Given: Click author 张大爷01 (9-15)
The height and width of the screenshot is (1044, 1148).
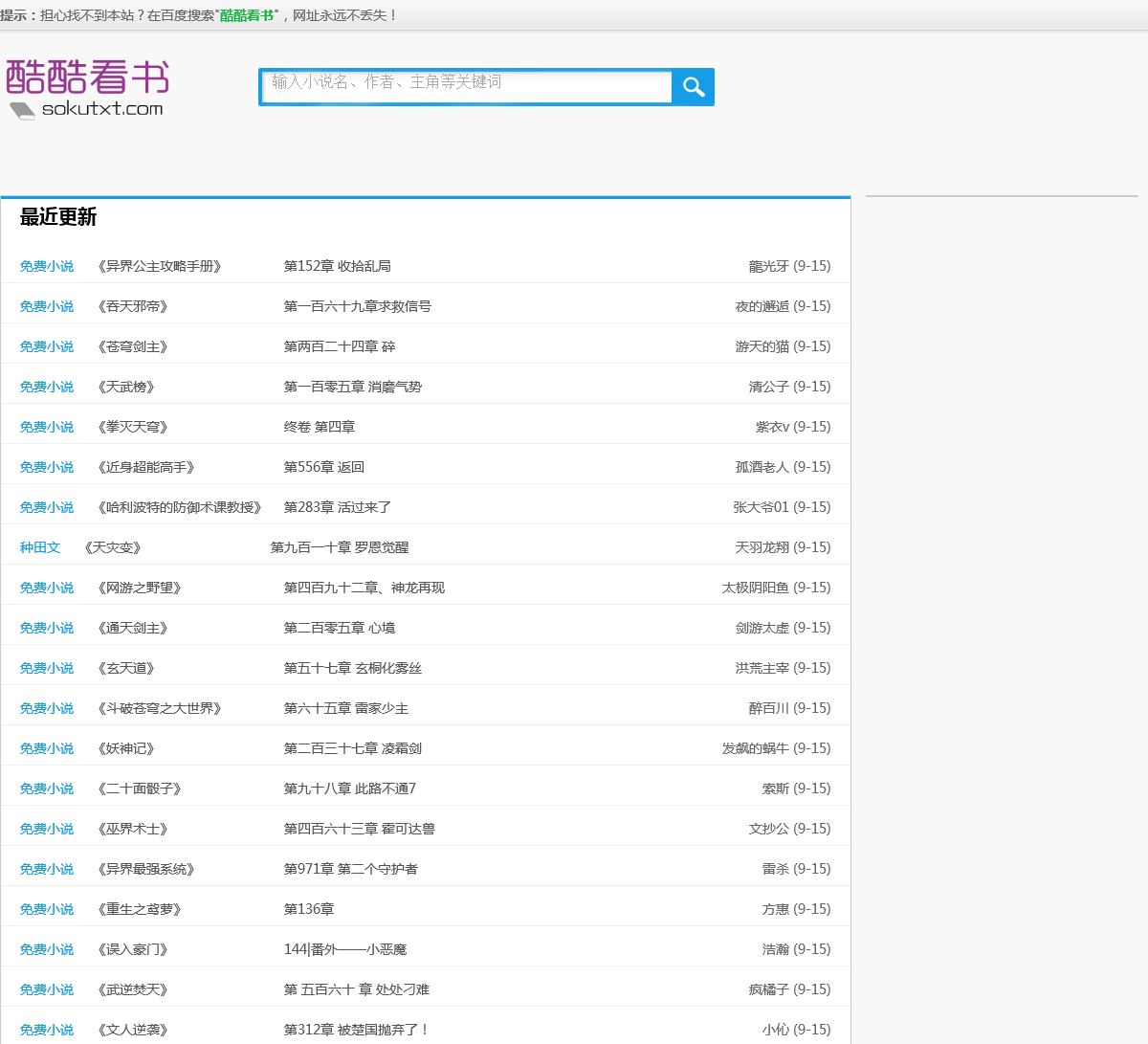Looking at the screenshot, I should pos(783,507).
